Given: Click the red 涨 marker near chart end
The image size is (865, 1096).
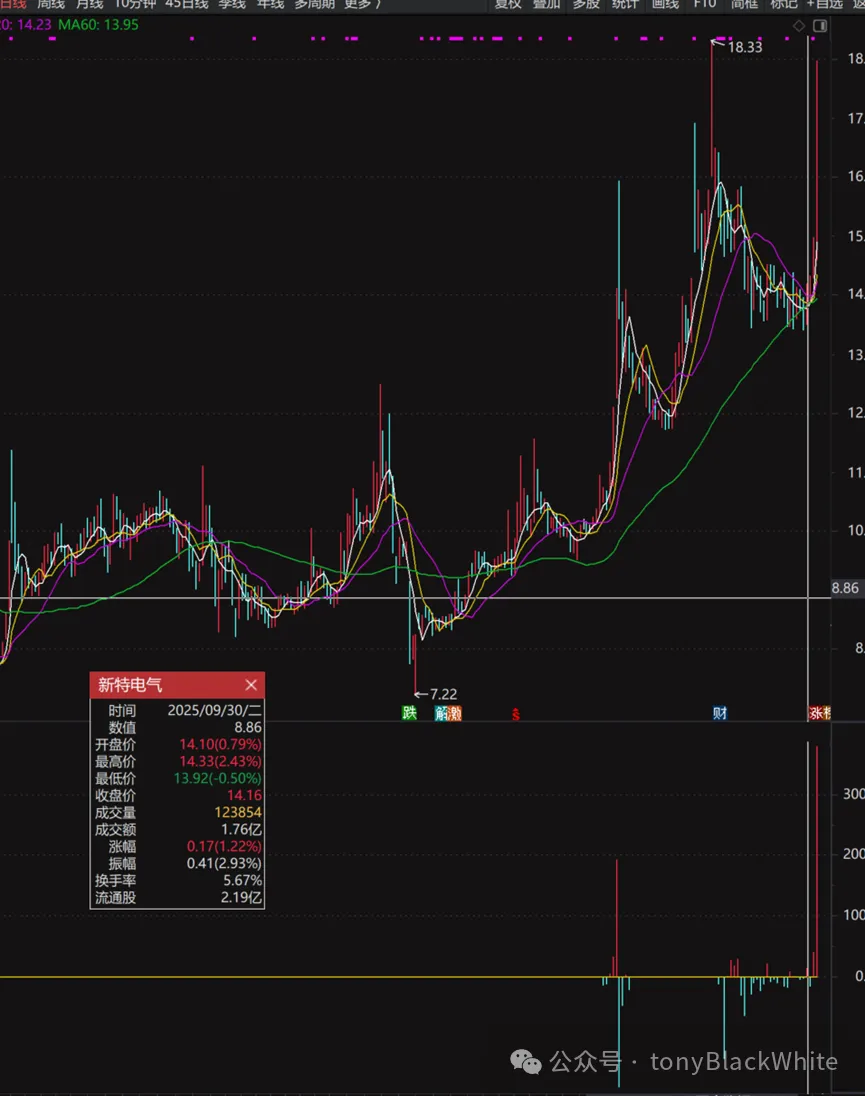Looking at the screenshot, I should click(815, 713).
